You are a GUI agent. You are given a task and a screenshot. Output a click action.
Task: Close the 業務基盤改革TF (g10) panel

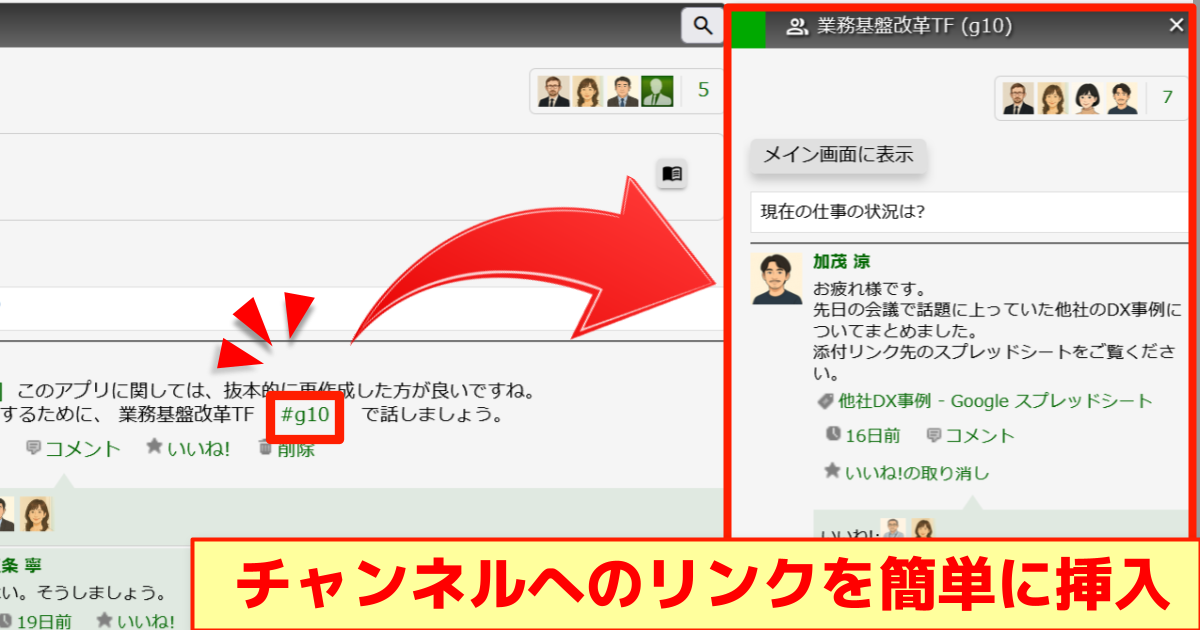1176,26
